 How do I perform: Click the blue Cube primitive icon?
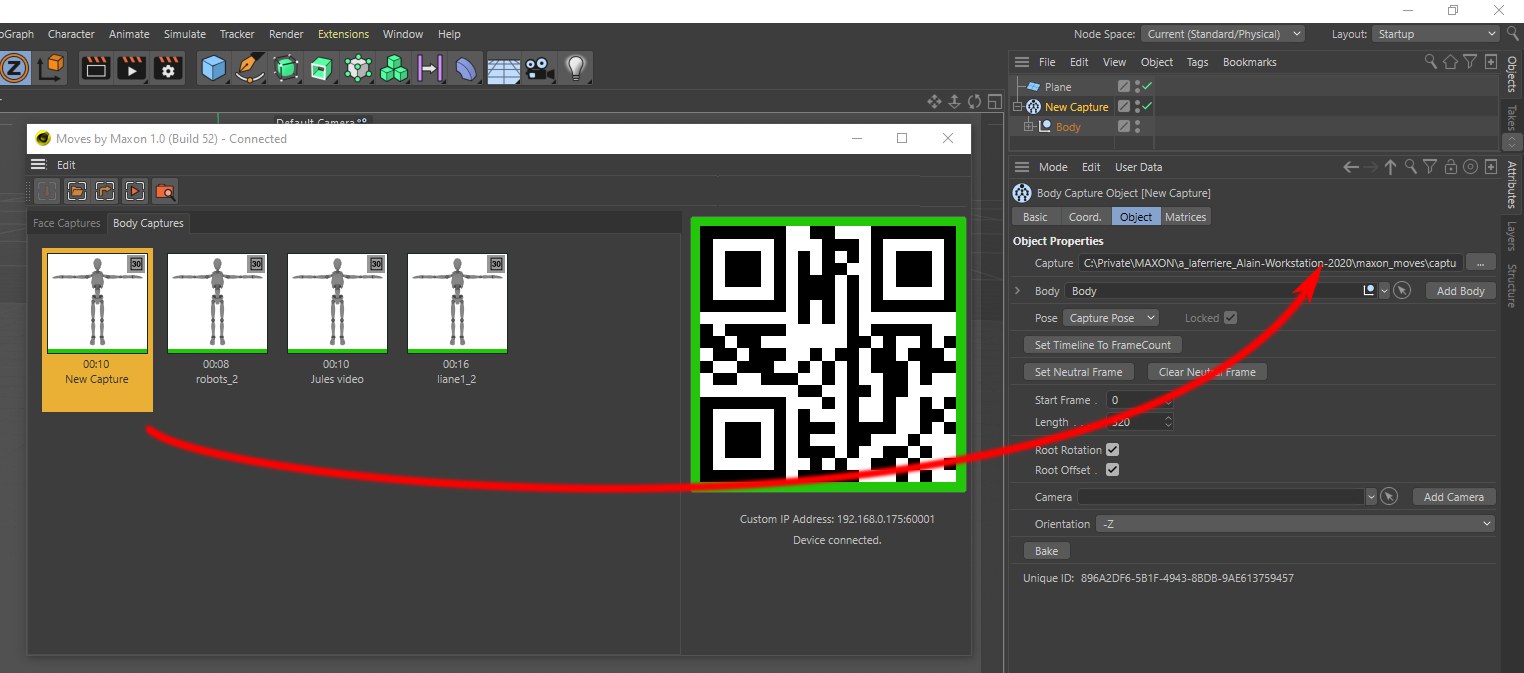[214, 68]
